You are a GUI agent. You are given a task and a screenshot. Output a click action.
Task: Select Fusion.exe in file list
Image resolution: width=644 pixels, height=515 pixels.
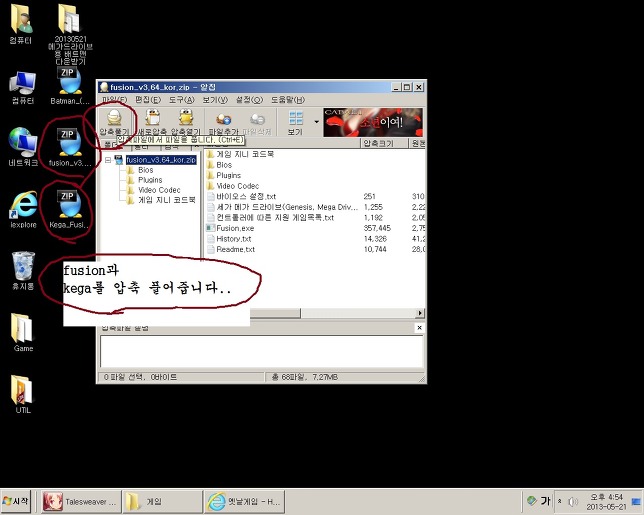235,228
